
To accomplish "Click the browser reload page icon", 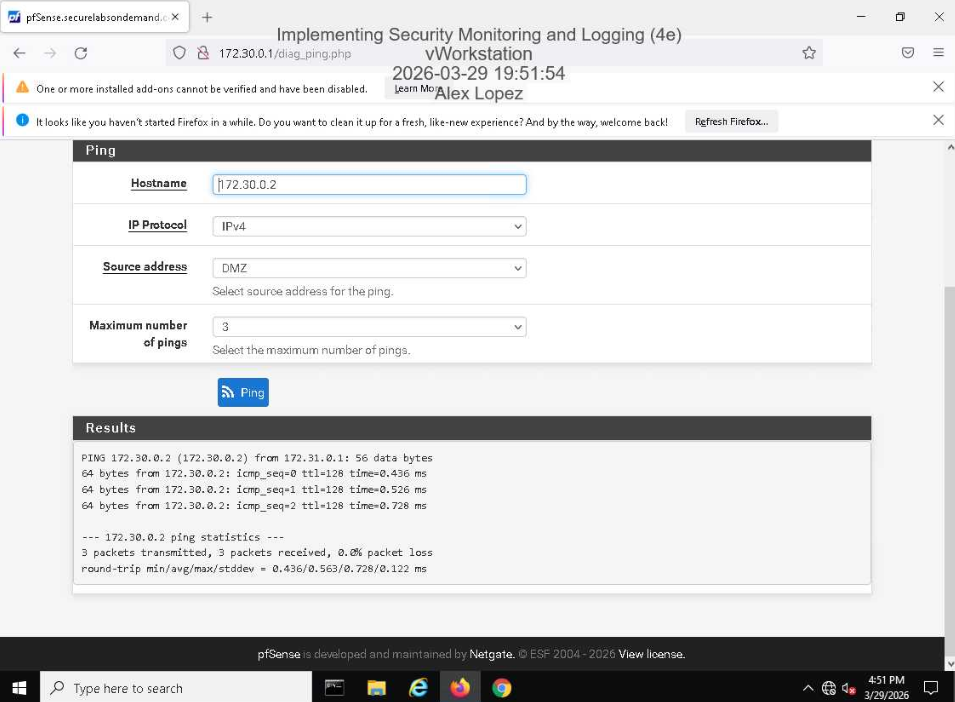I will pyautogui.click(x=81, y=53).
